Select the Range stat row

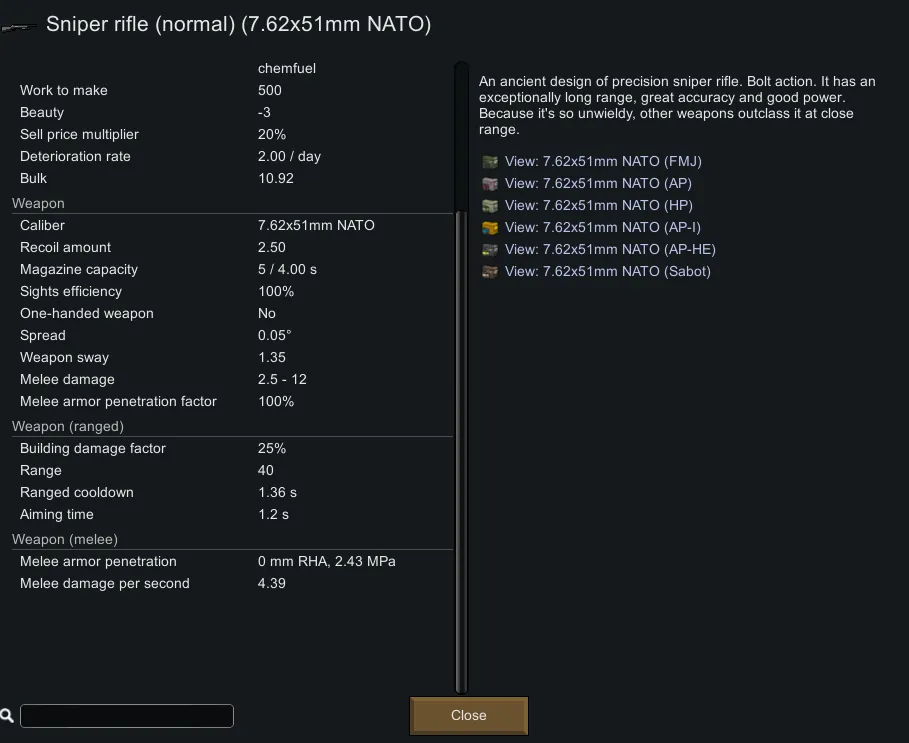click(x=230, y=471)
